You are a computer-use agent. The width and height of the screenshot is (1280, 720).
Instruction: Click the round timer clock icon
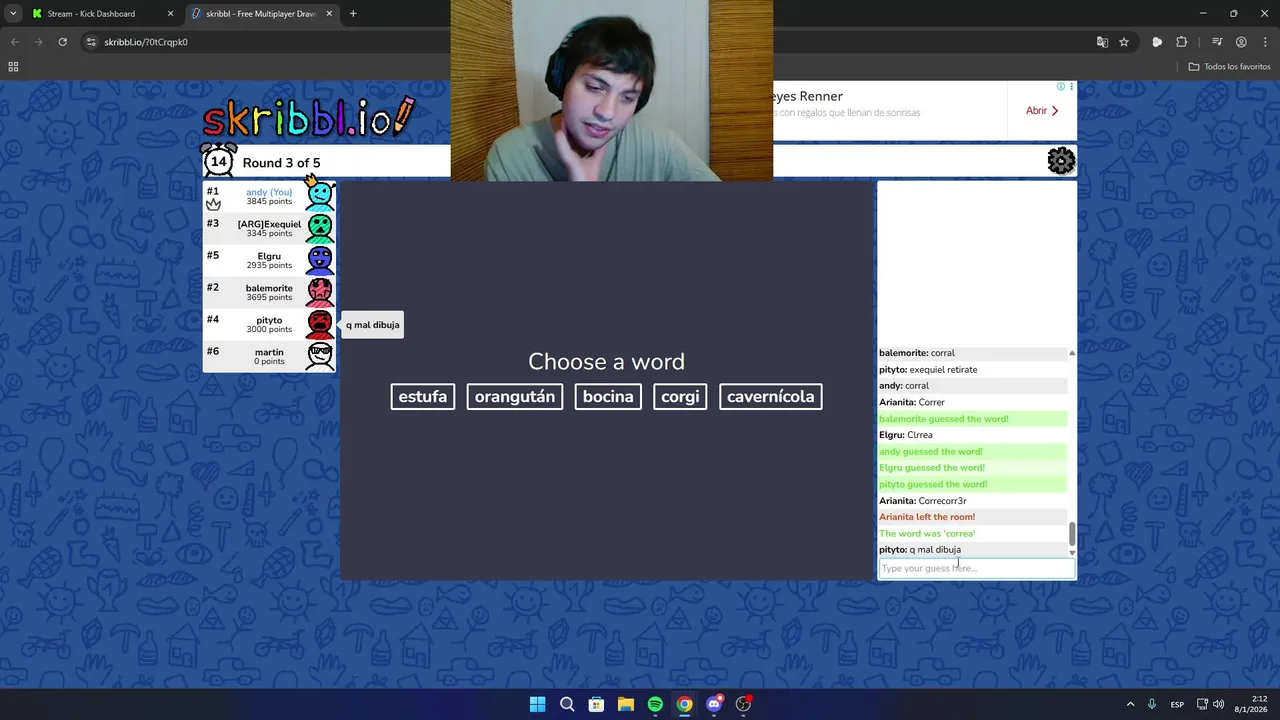click(219, 161)
